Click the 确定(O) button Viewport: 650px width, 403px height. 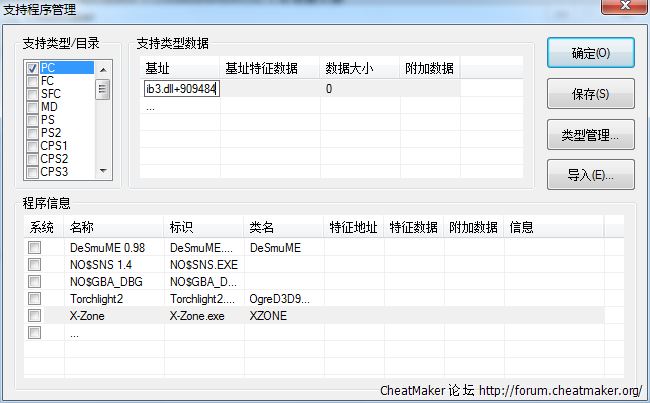pos(589,53)
